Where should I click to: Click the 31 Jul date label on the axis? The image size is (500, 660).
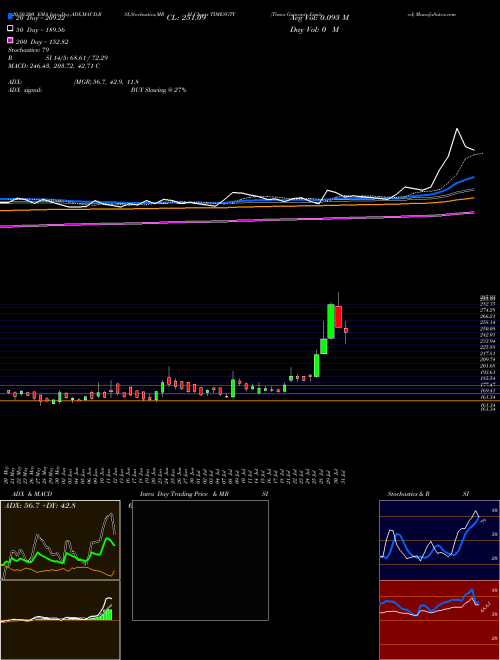click(345, 475)
